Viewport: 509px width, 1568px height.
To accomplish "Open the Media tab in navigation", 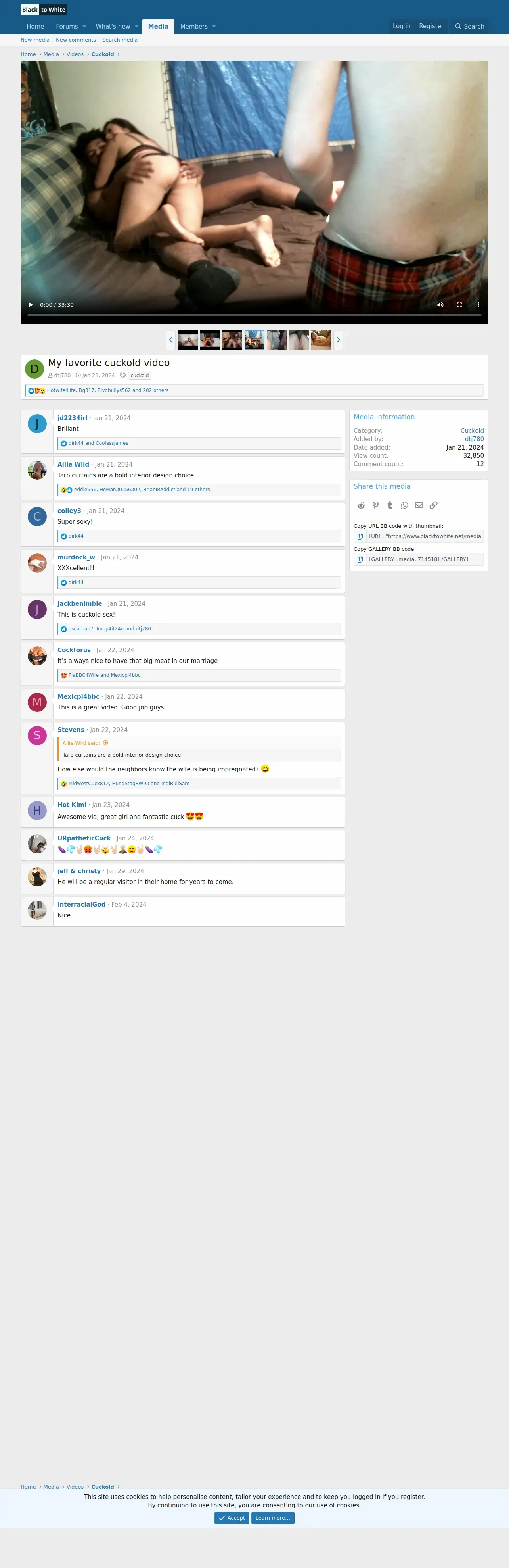I will coord(158,27).
